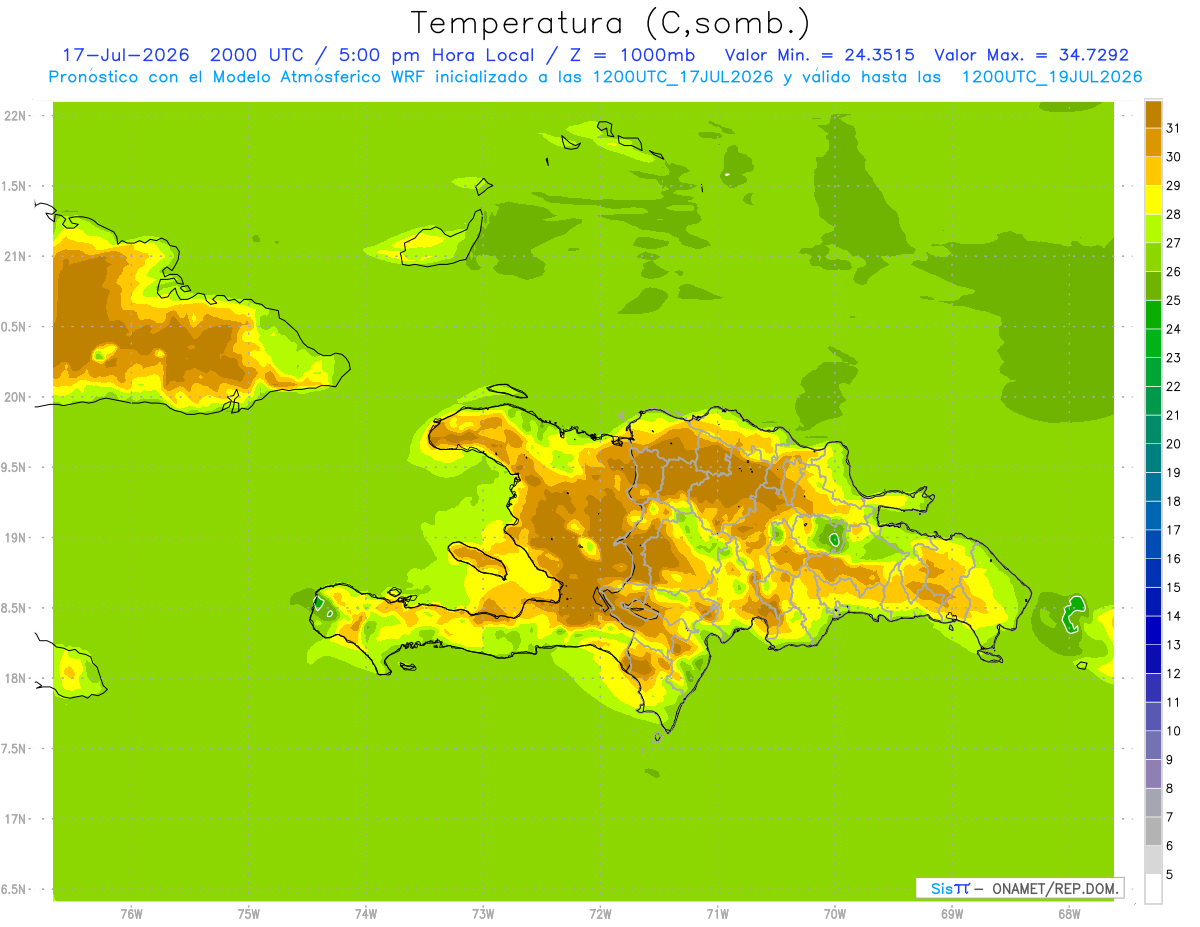Screen dimensions: 1200x927
Task: Click "1200UTC_19JUL2026" valid-until time text
Action: tap(1052, 77)
